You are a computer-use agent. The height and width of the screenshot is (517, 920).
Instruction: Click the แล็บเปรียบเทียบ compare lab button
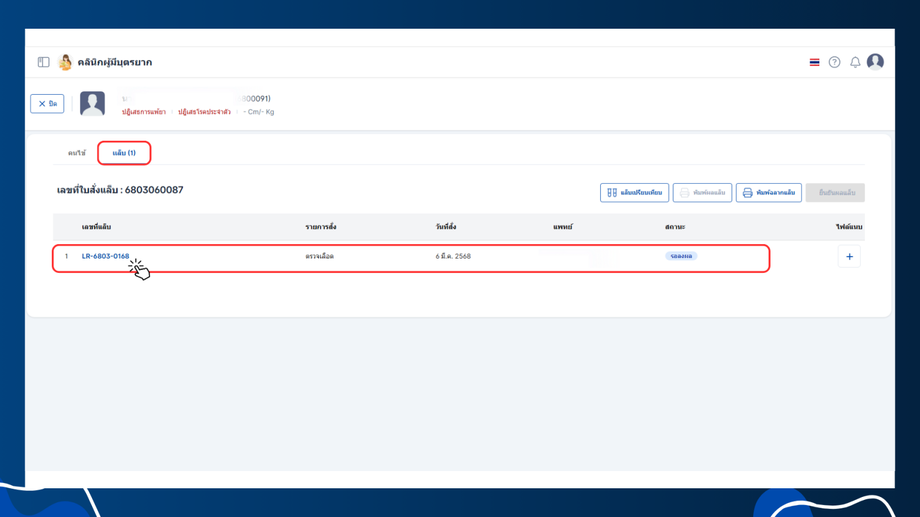coord(634,192)
